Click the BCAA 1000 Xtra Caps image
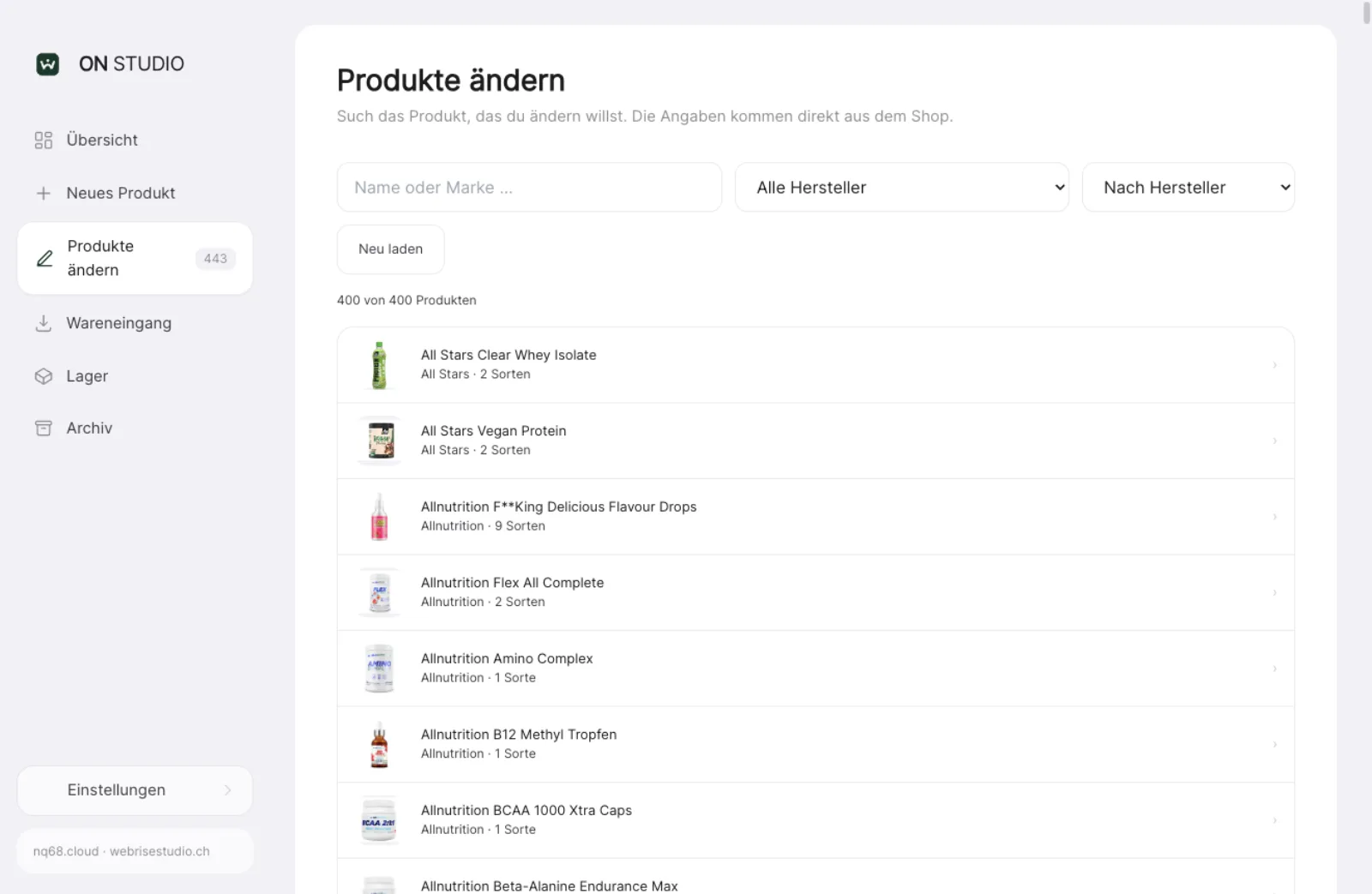Viewport: 1372px width, 894px height. pyautogui.click(x=379, y=820)
